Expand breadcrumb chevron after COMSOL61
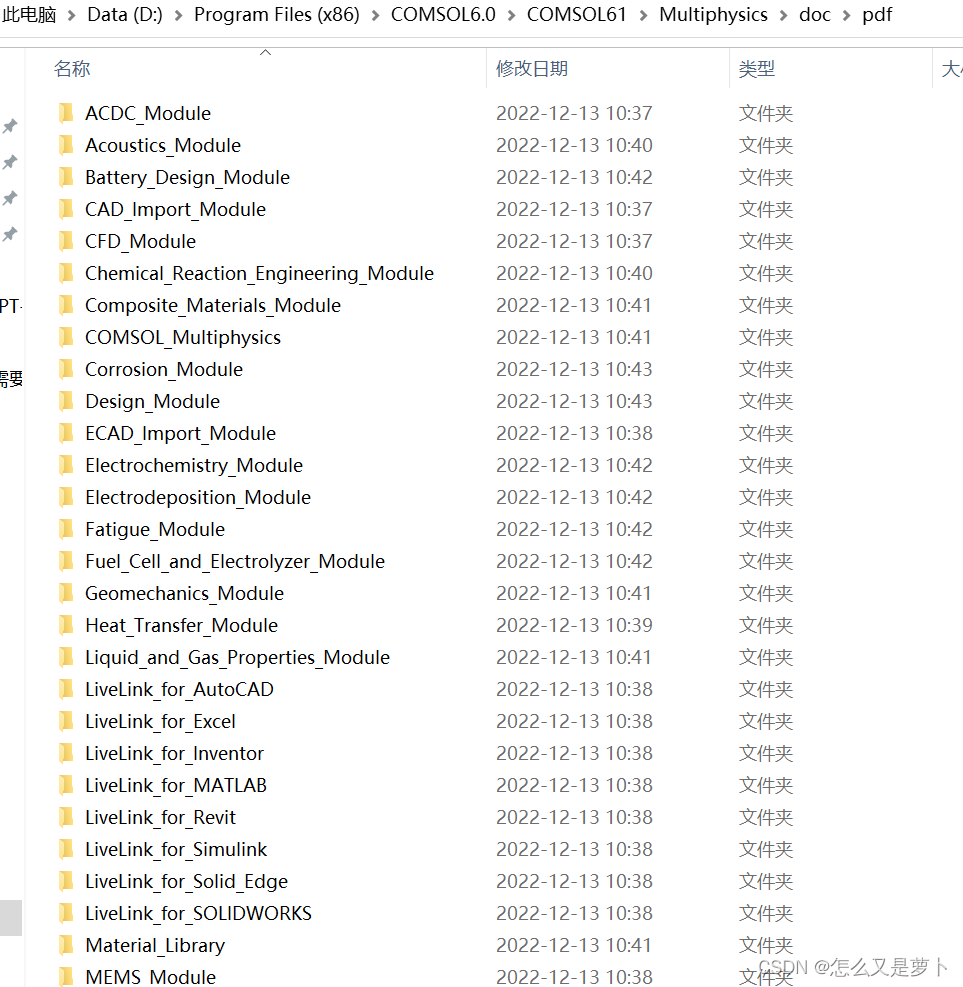This screenshot has width=963, height=987. [643, 15]
